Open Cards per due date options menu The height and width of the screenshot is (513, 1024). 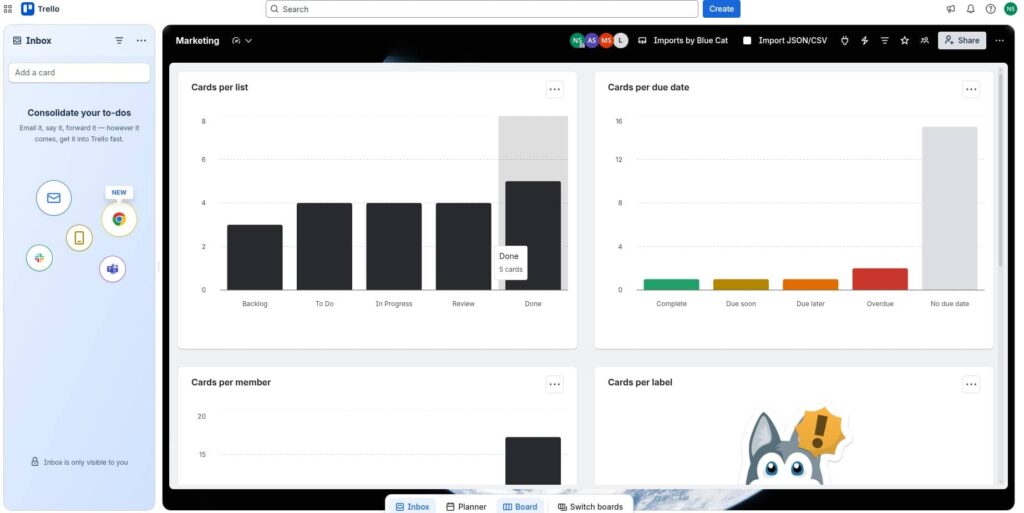971,90
